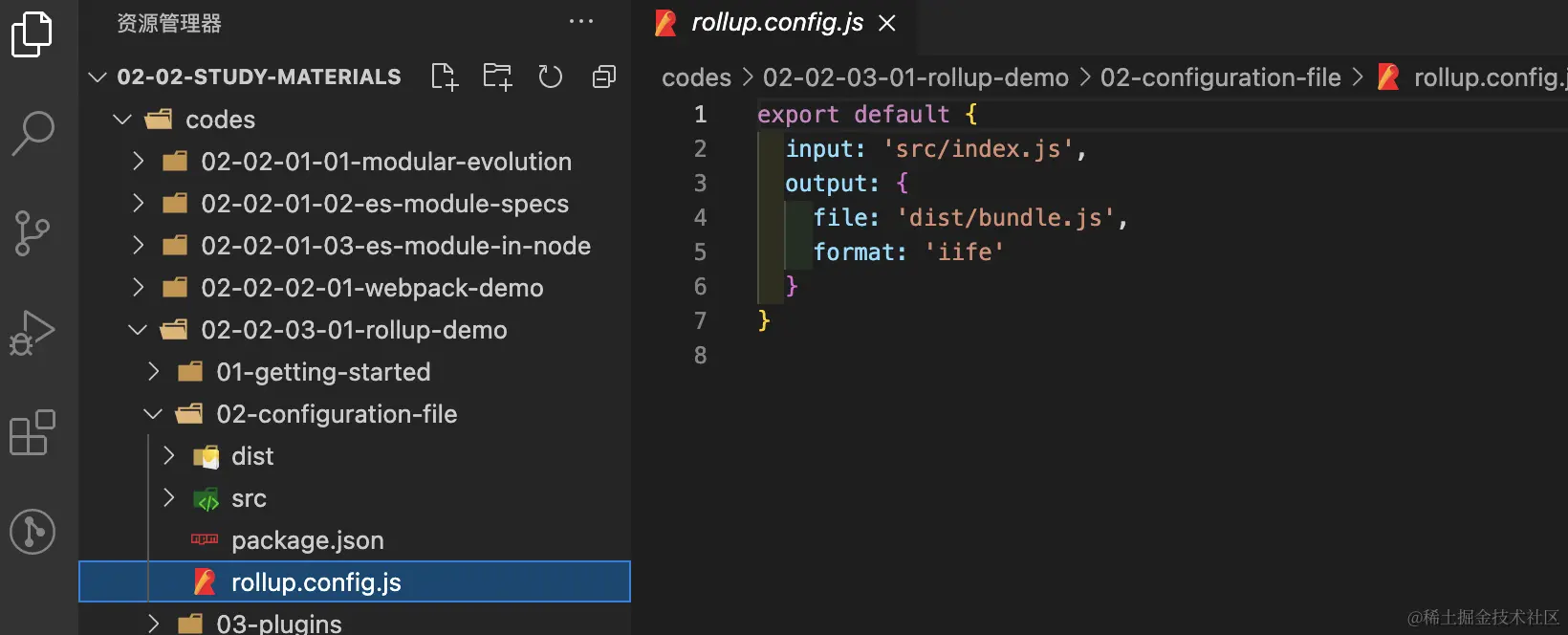Click the src folder icon
The image size is (1568, 635).
(x=207, y=499)
